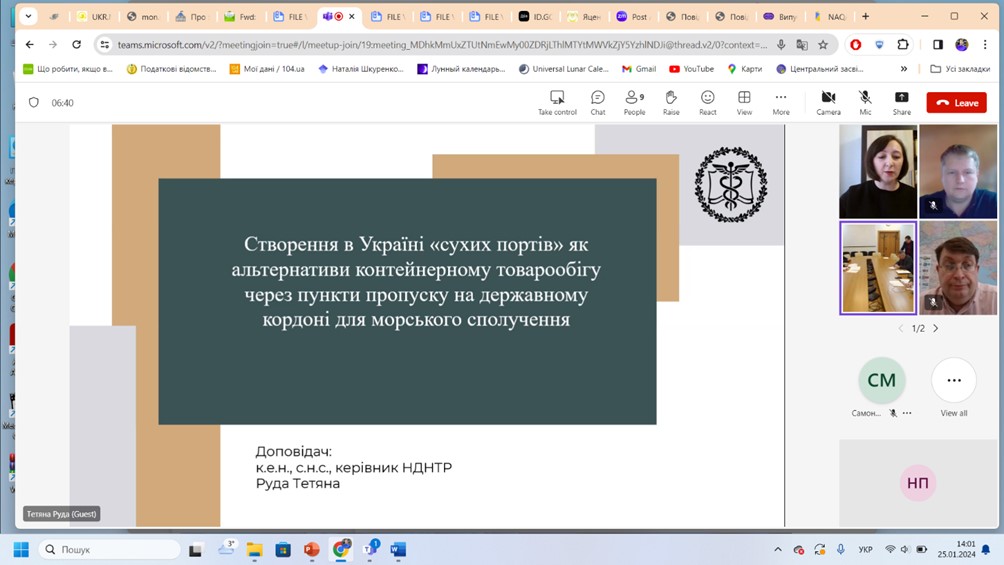Open the browser Extensions puzzle icon
The image size is (1004, 565).
(x=902, y=44)
